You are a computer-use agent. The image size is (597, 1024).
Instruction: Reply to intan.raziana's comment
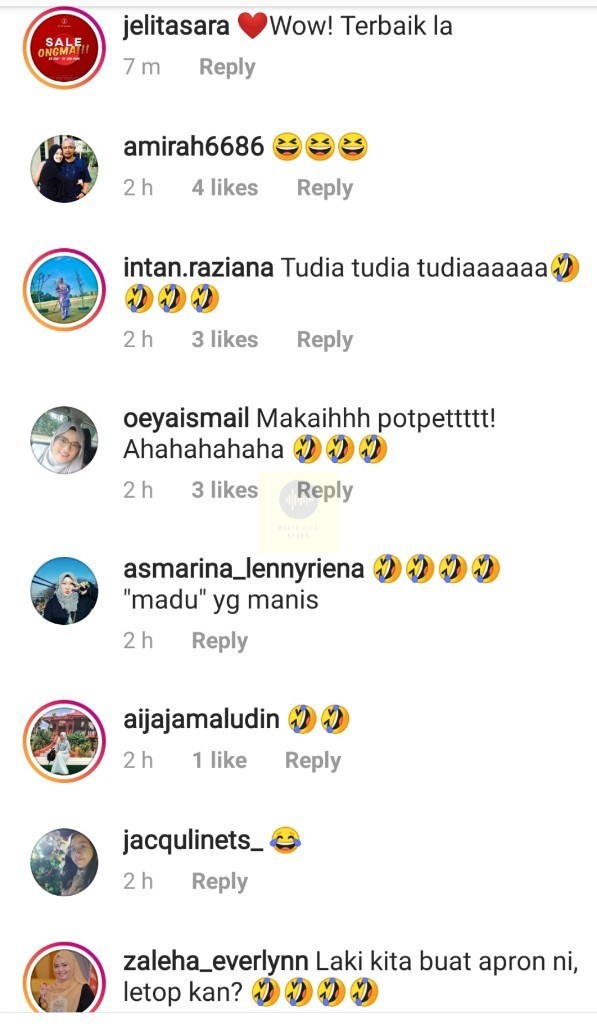[x=325, y=340]
